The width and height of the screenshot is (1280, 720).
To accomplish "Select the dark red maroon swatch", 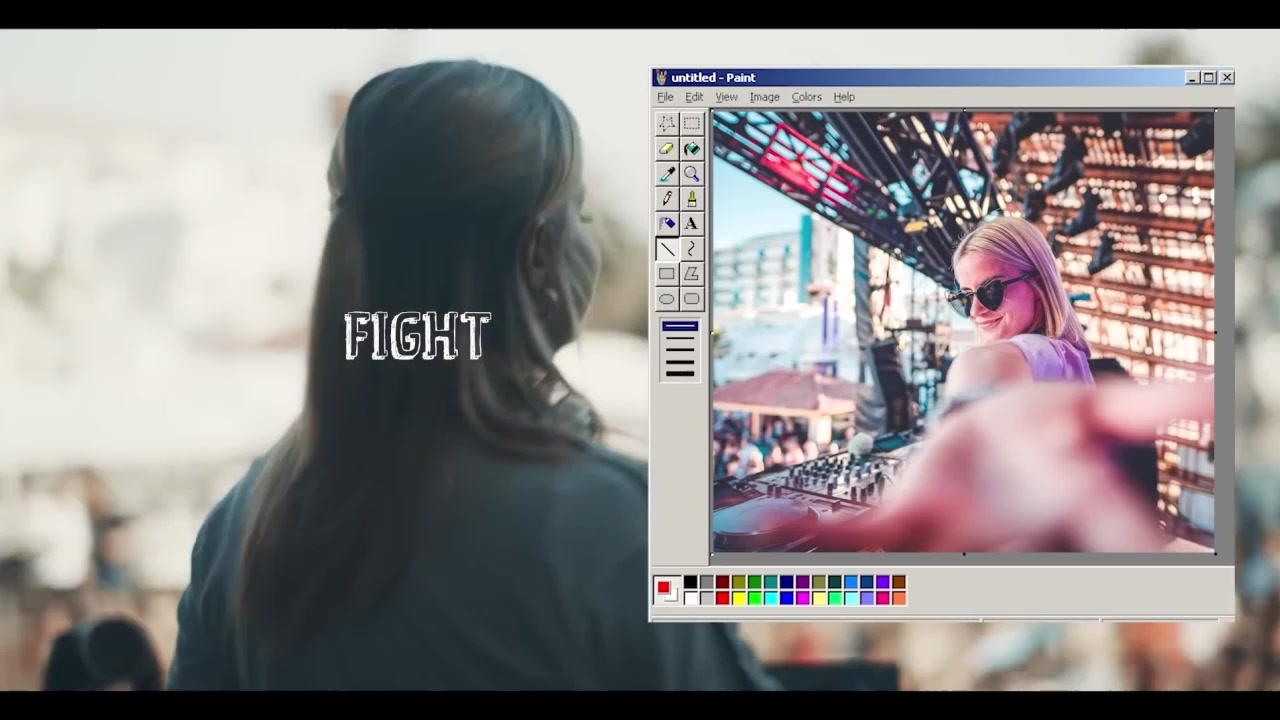I will (723, 582).
